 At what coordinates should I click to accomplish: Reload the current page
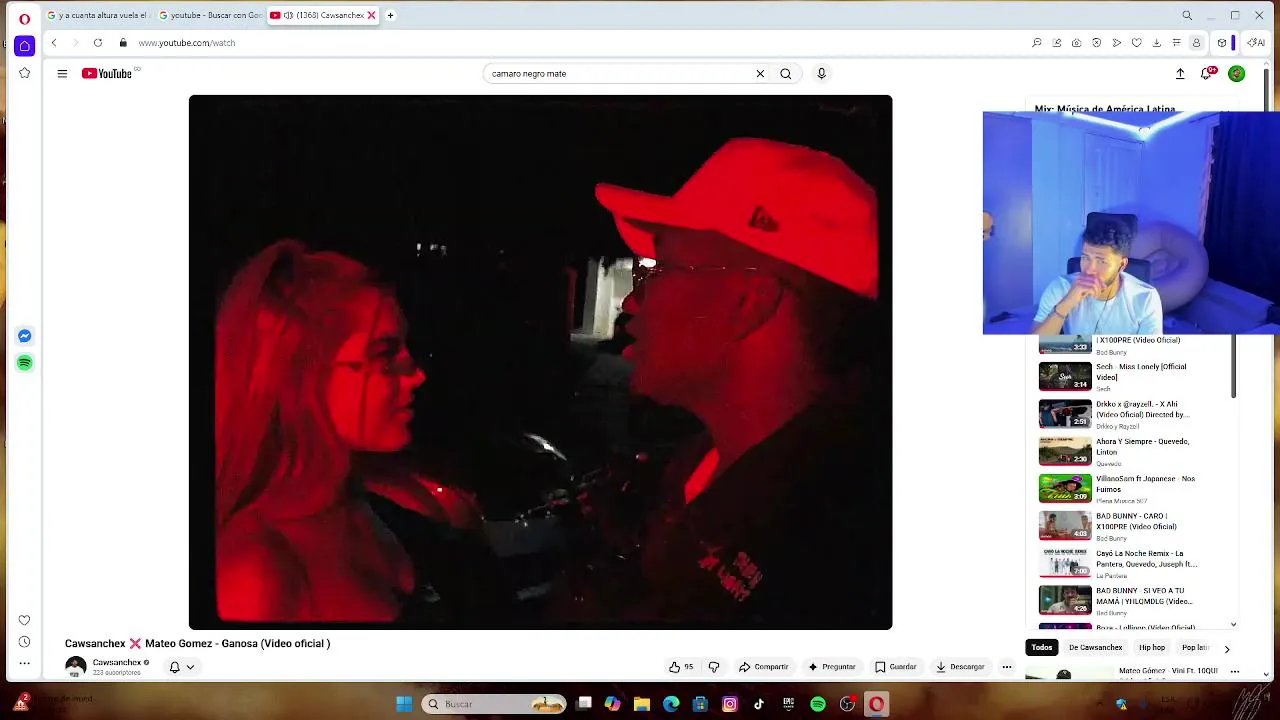[x=98, y=43]
